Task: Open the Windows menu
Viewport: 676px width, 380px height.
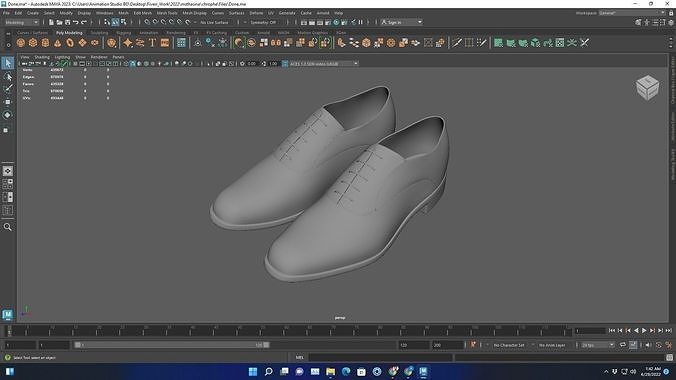Action: pyautogui.click(x=104, y=13)
